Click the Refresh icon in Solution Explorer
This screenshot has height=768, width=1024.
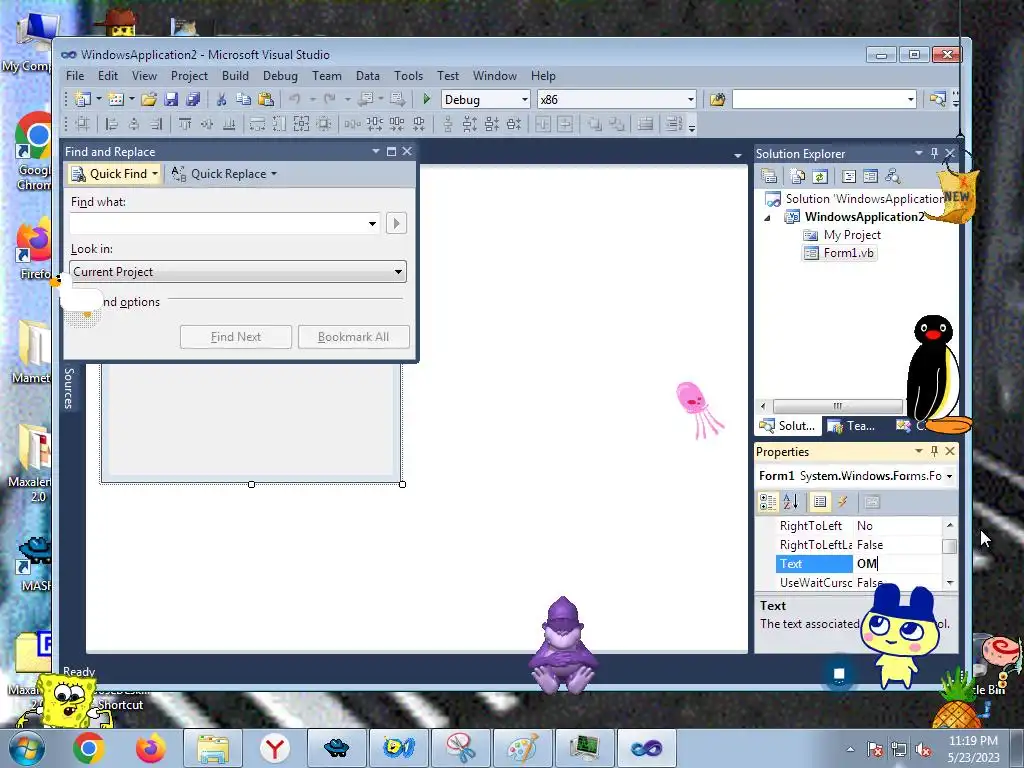pyautogui.click(x=820, y=176)
